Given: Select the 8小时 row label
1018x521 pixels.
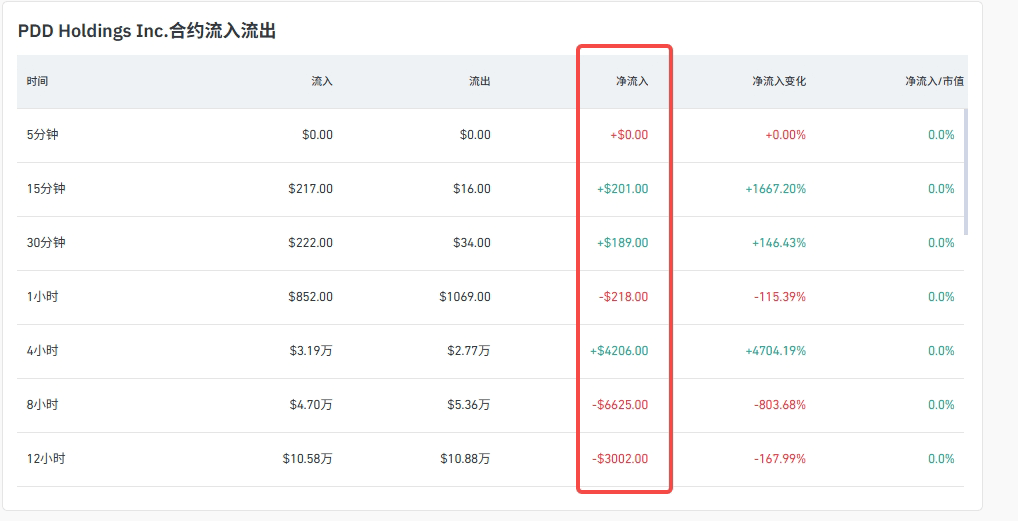Looking at the screenshot, I should point(43,404).
